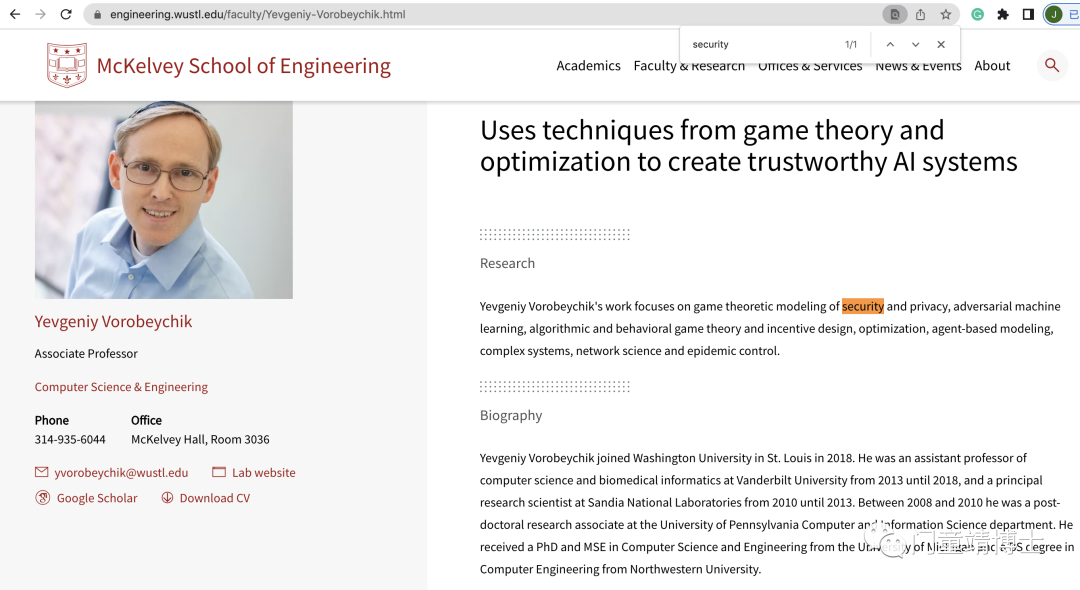
Task: Open the Chrome profile avatar J
Action: (x=1054, y=14)
